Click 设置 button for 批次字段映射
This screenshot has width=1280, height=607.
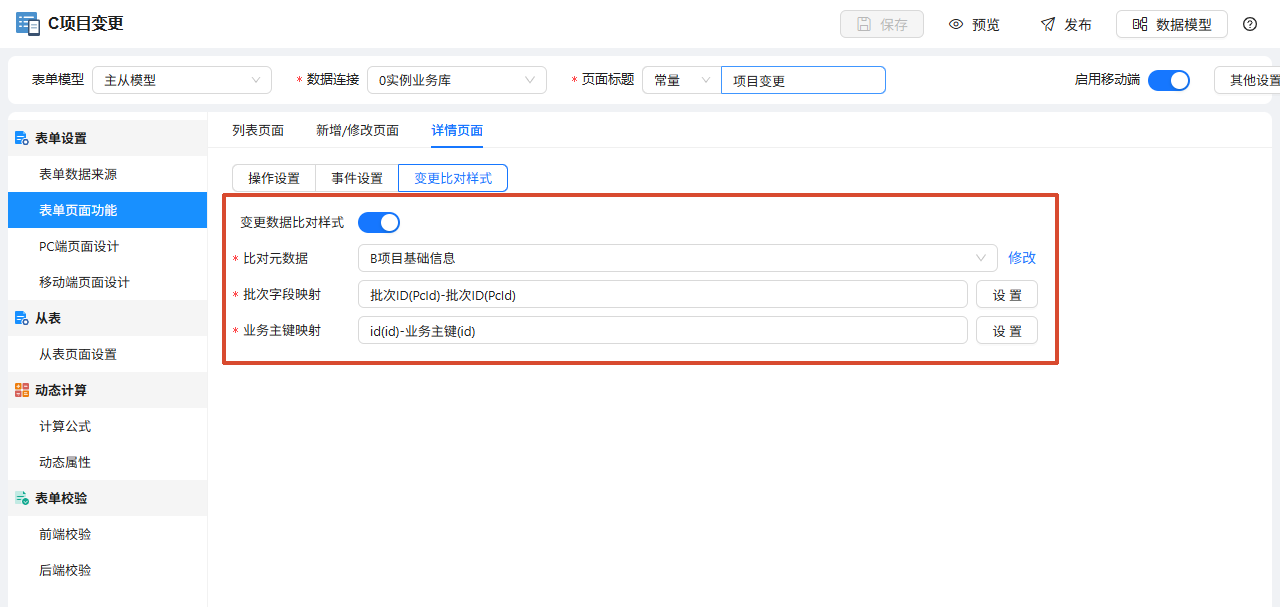pyautogui.click(x=1007, y=294)
